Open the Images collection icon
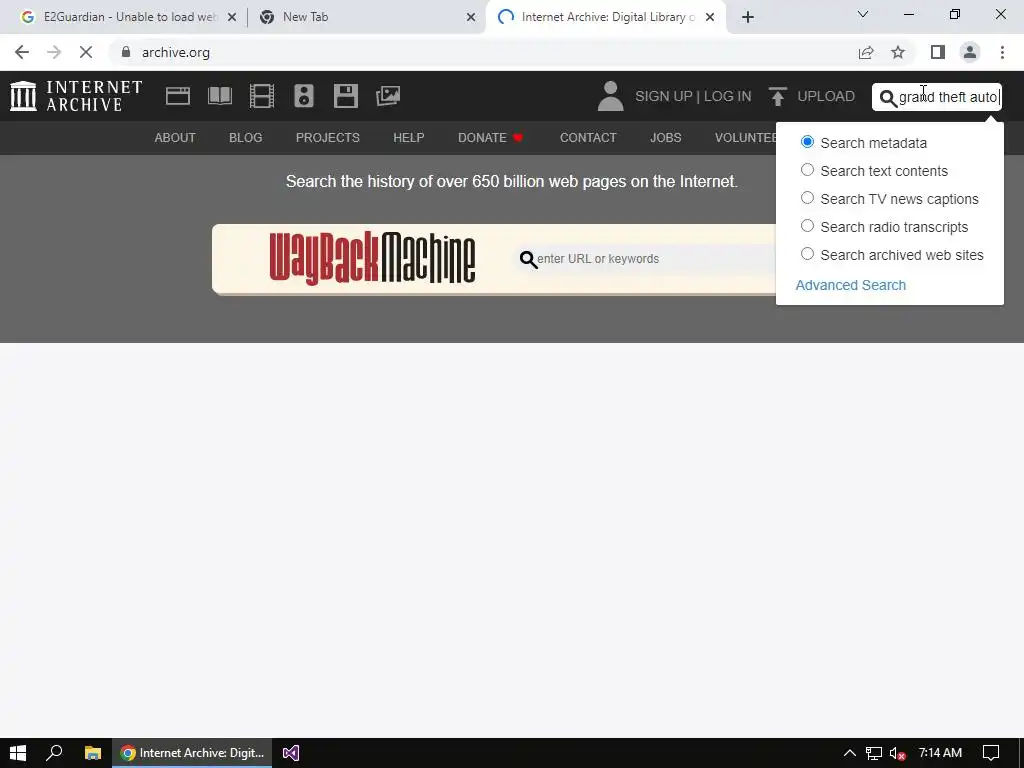1024x768 pixels. coord(388,96)
